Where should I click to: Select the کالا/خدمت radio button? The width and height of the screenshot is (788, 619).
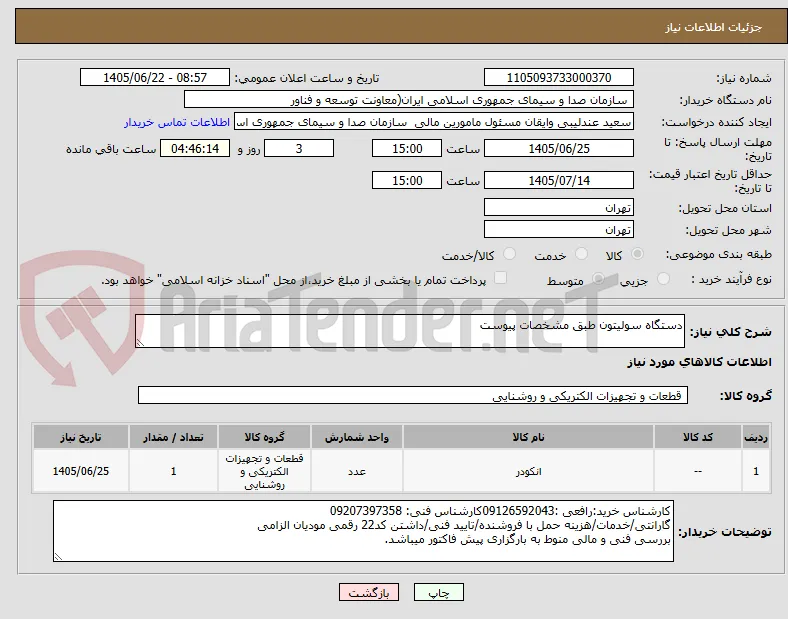(510, 254)
